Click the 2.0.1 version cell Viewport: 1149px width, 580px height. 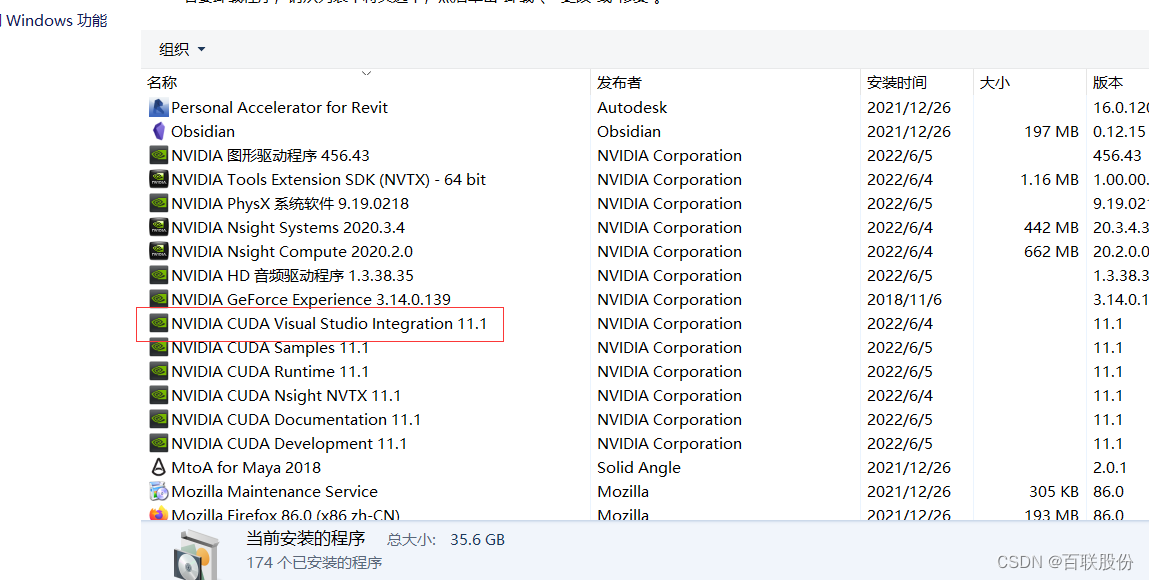[x=1109, y=467]
